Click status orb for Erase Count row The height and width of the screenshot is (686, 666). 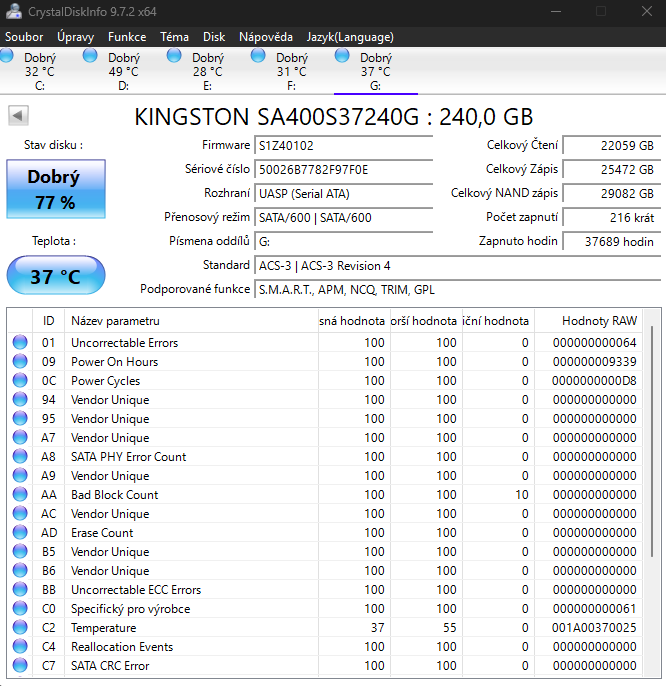pyautogui.click(x=20, y=532)
